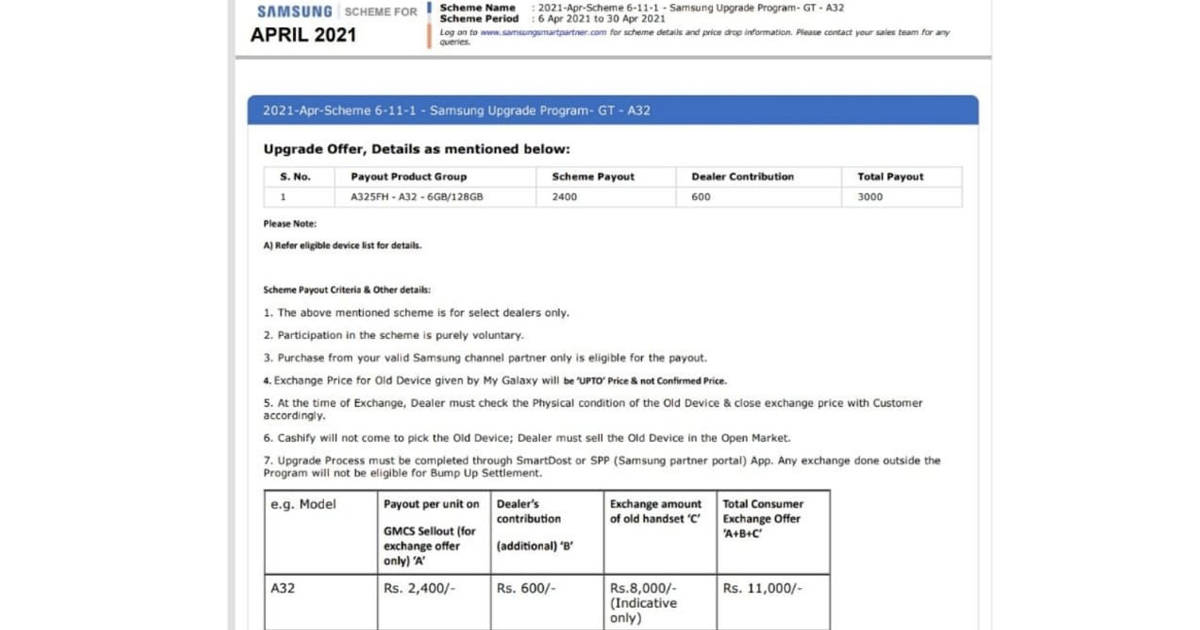Image resolution: width=1200 pixels, height=630 pixels.
Task: Select the Rs.8,000/- indicative exchange amount cell
Action: point(643,603)
